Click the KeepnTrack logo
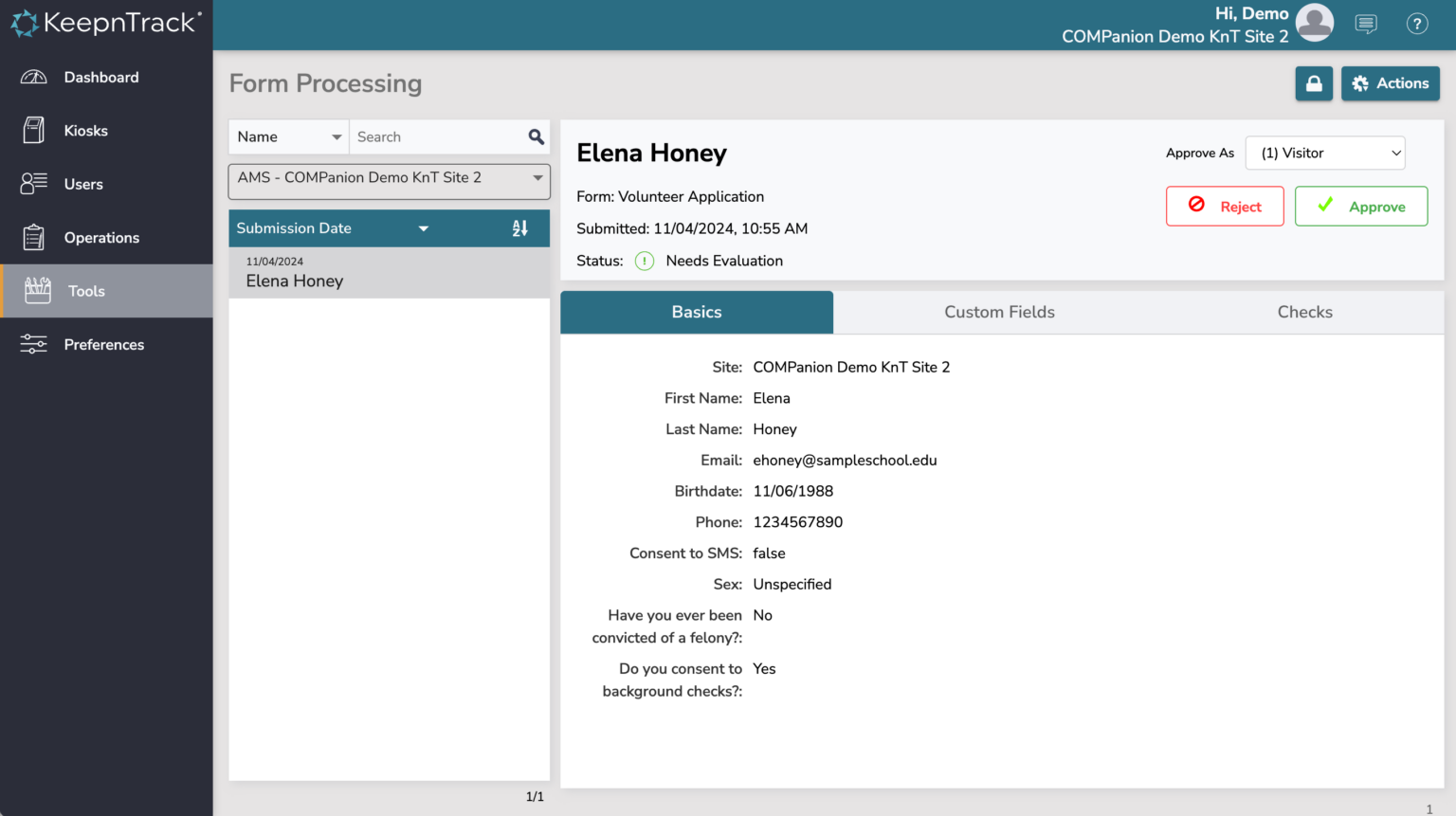The image size is (1456, 816). point(104,22)
